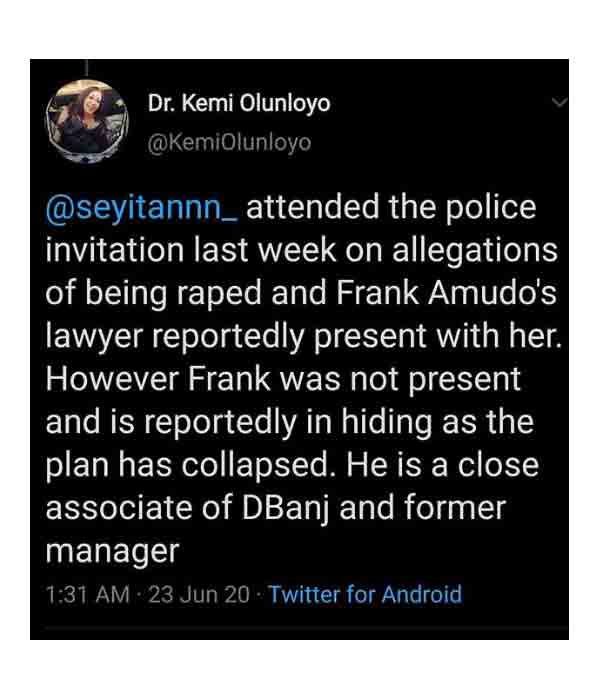The image size is (600, 700).
Task: Click the word "collapsed" in the tweet
Action: click(x=255, y=466)
